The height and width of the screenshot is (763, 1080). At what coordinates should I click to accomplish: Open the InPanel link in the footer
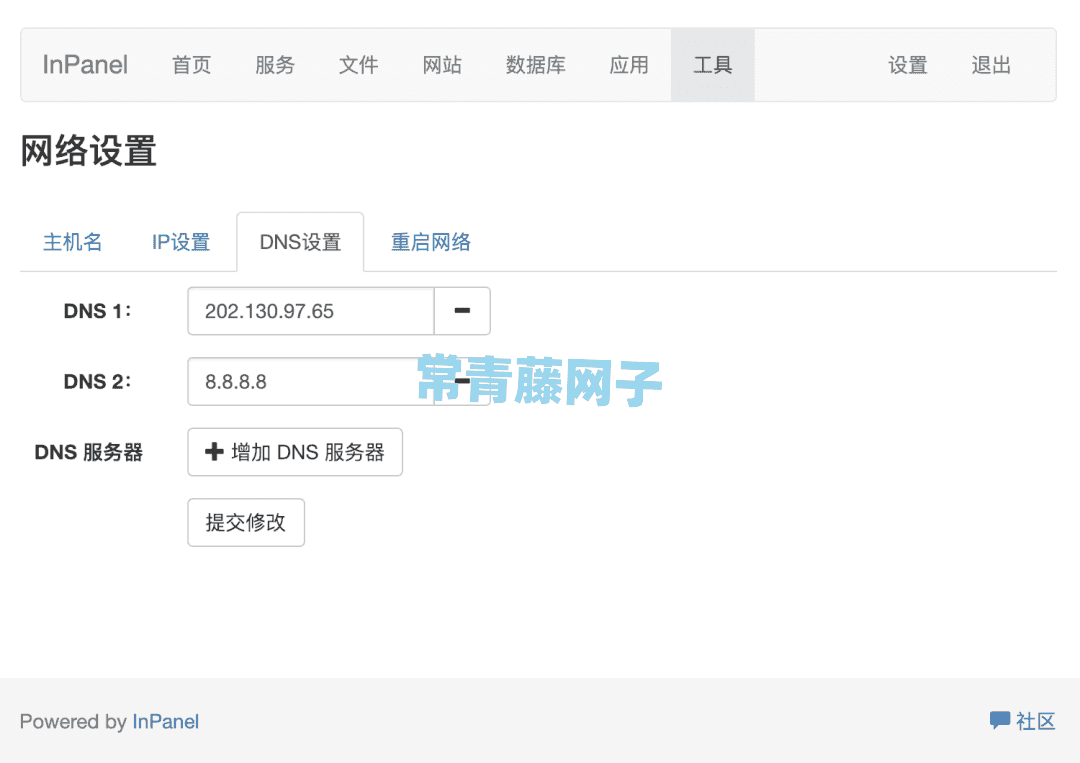click(165, 721)
